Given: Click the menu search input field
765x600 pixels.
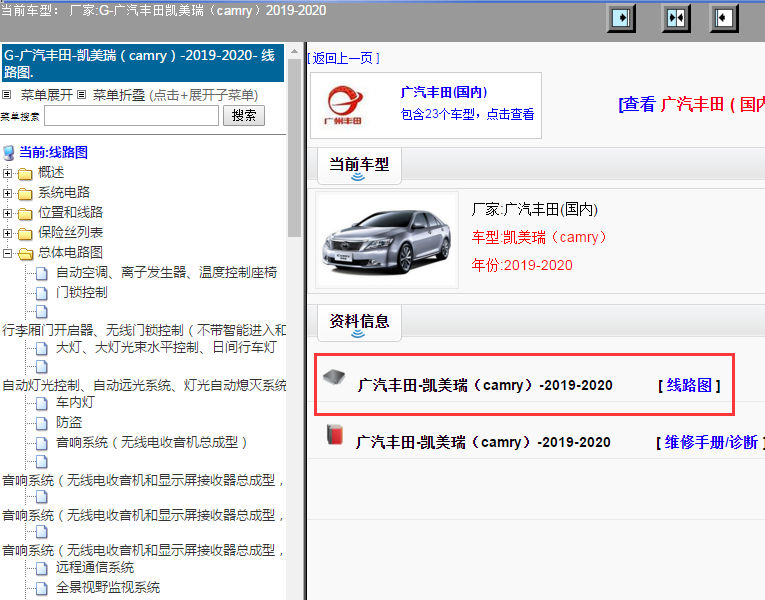Looking at the screenshot, I should 131,116.
